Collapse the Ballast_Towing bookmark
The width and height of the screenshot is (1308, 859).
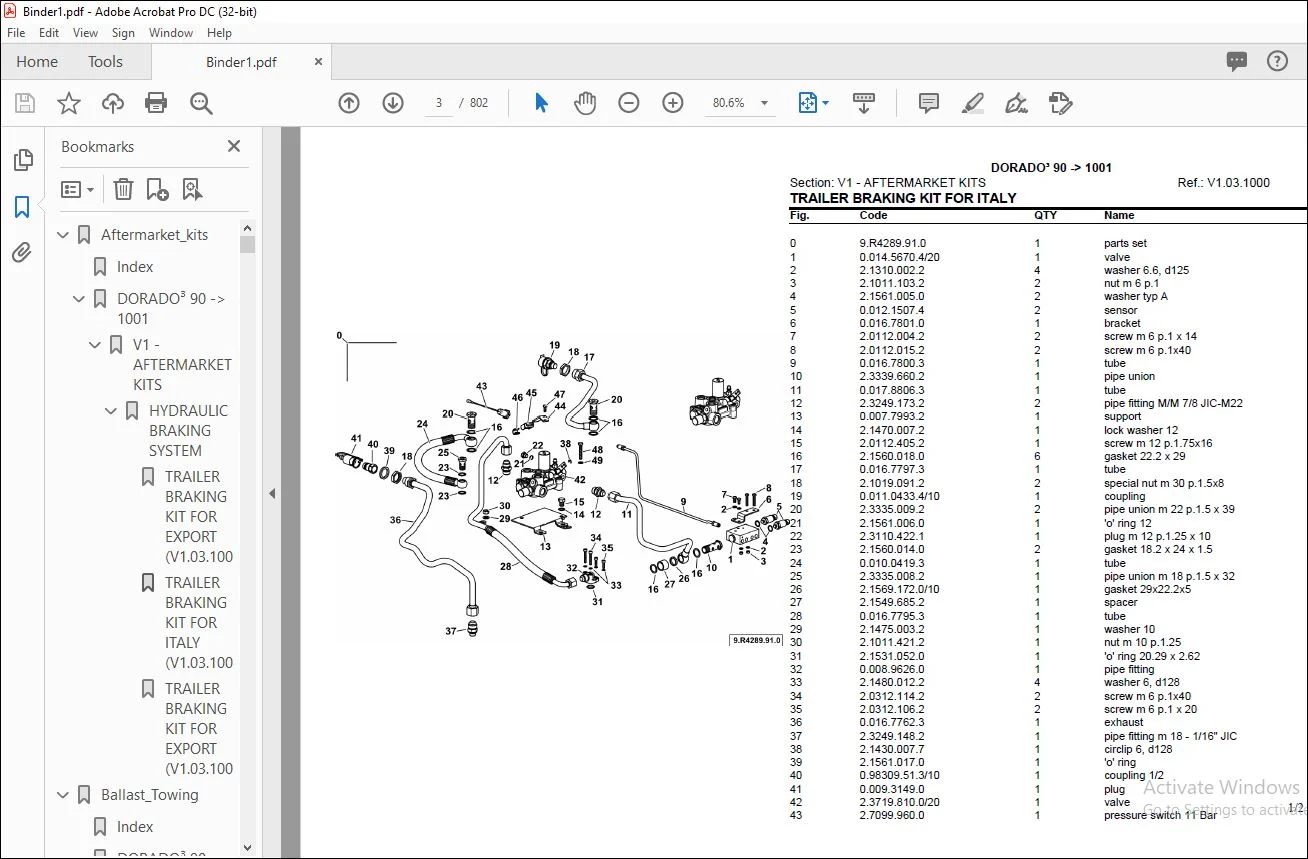point(64,796)
